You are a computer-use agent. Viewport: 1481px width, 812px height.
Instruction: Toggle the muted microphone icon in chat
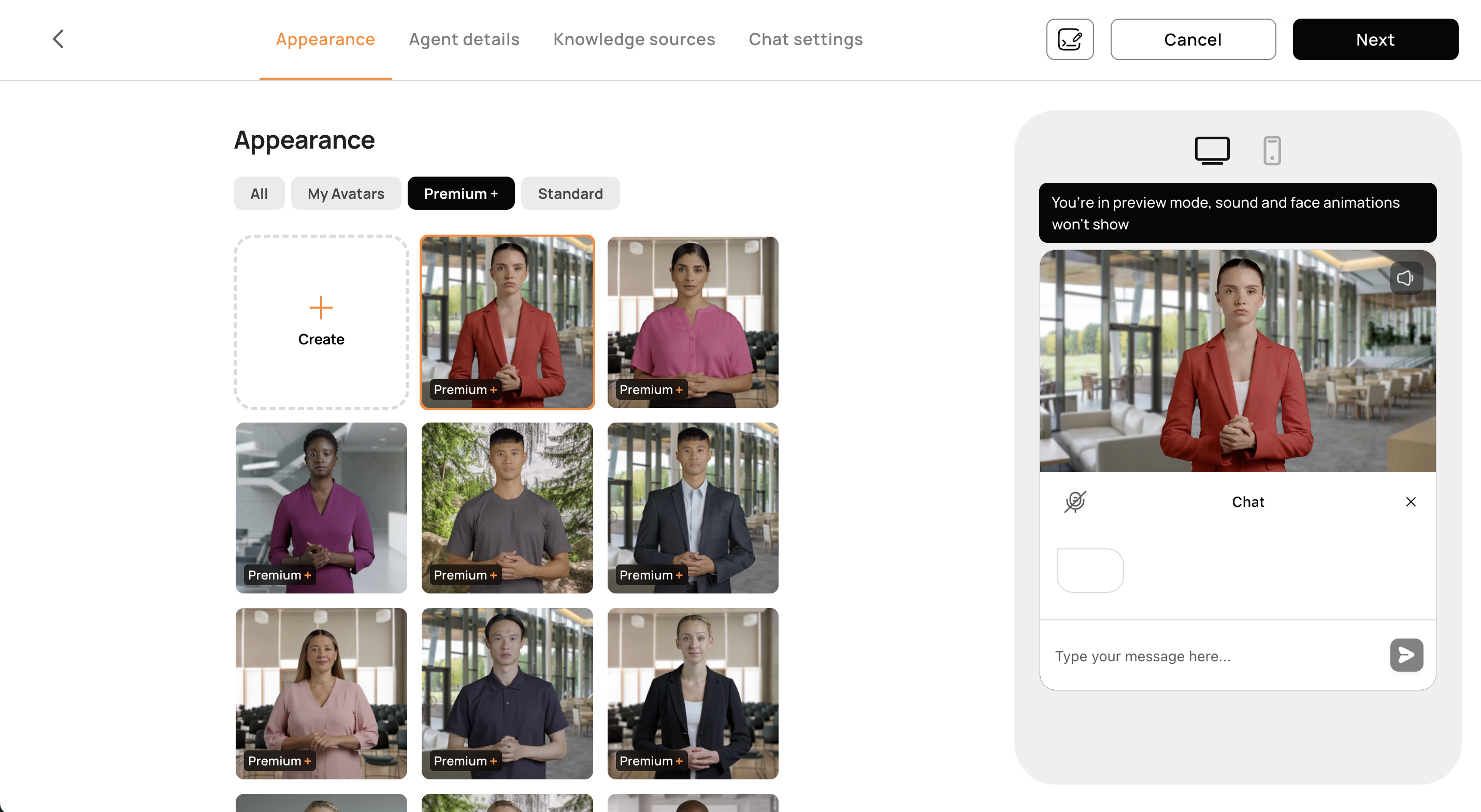[x=1075, y=502]
